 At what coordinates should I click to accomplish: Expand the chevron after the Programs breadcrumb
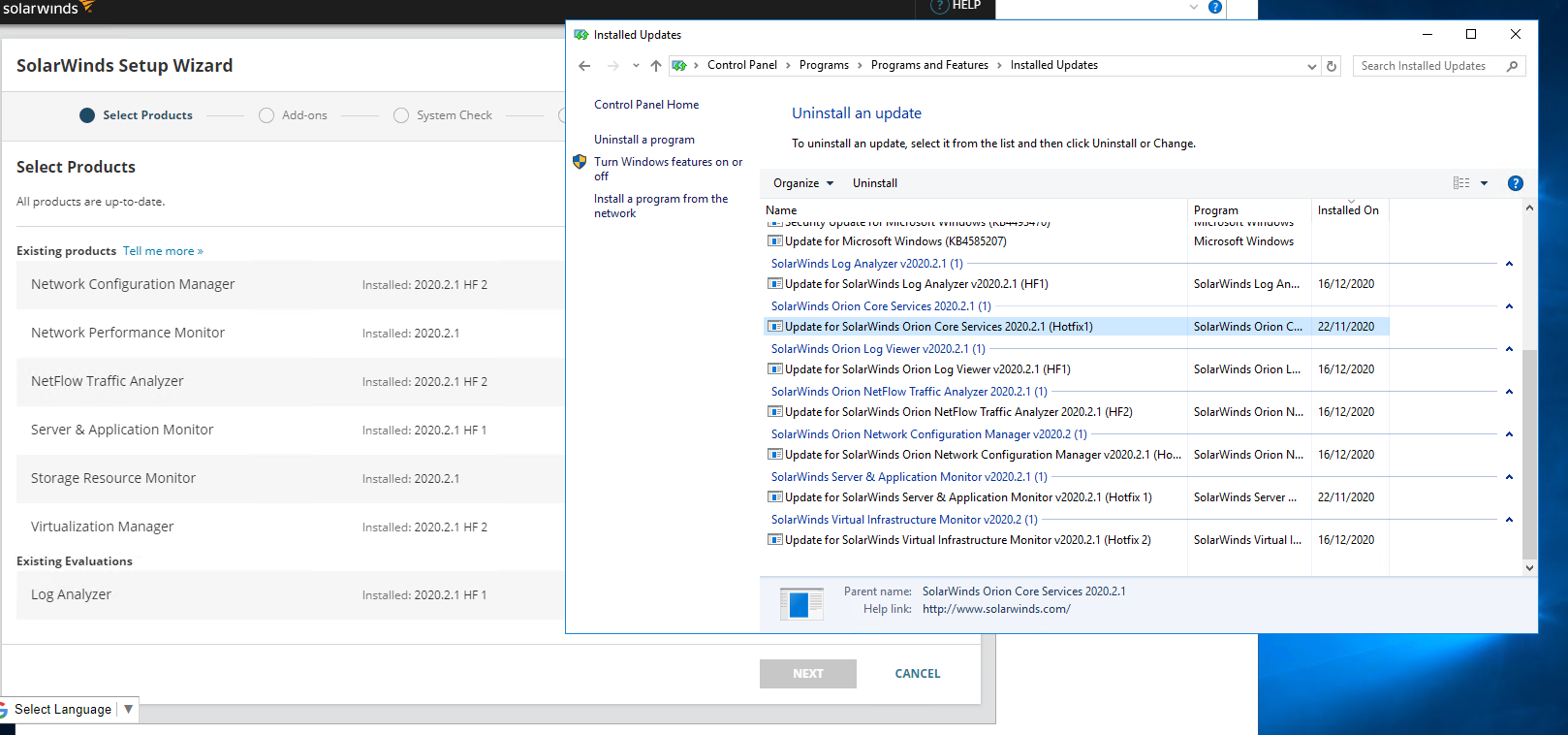860,66
